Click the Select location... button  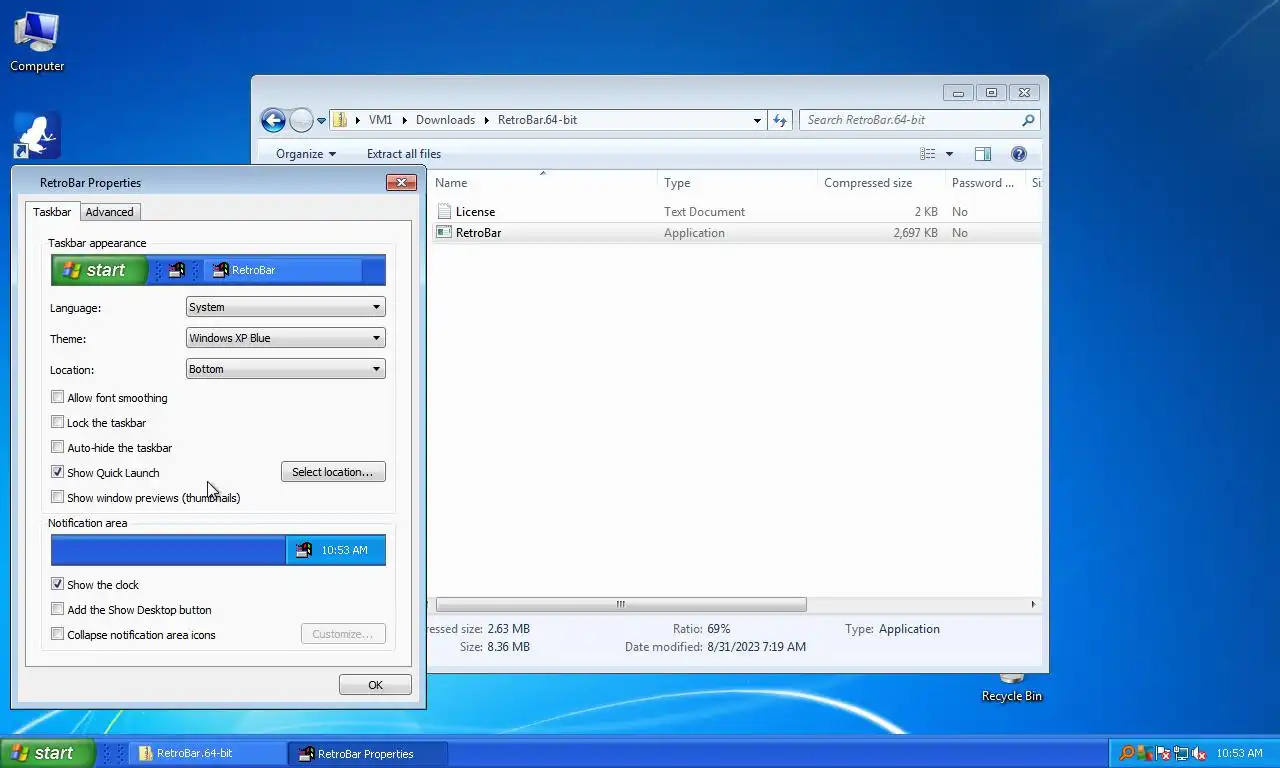pyautogui.click(x=333, y=472)
